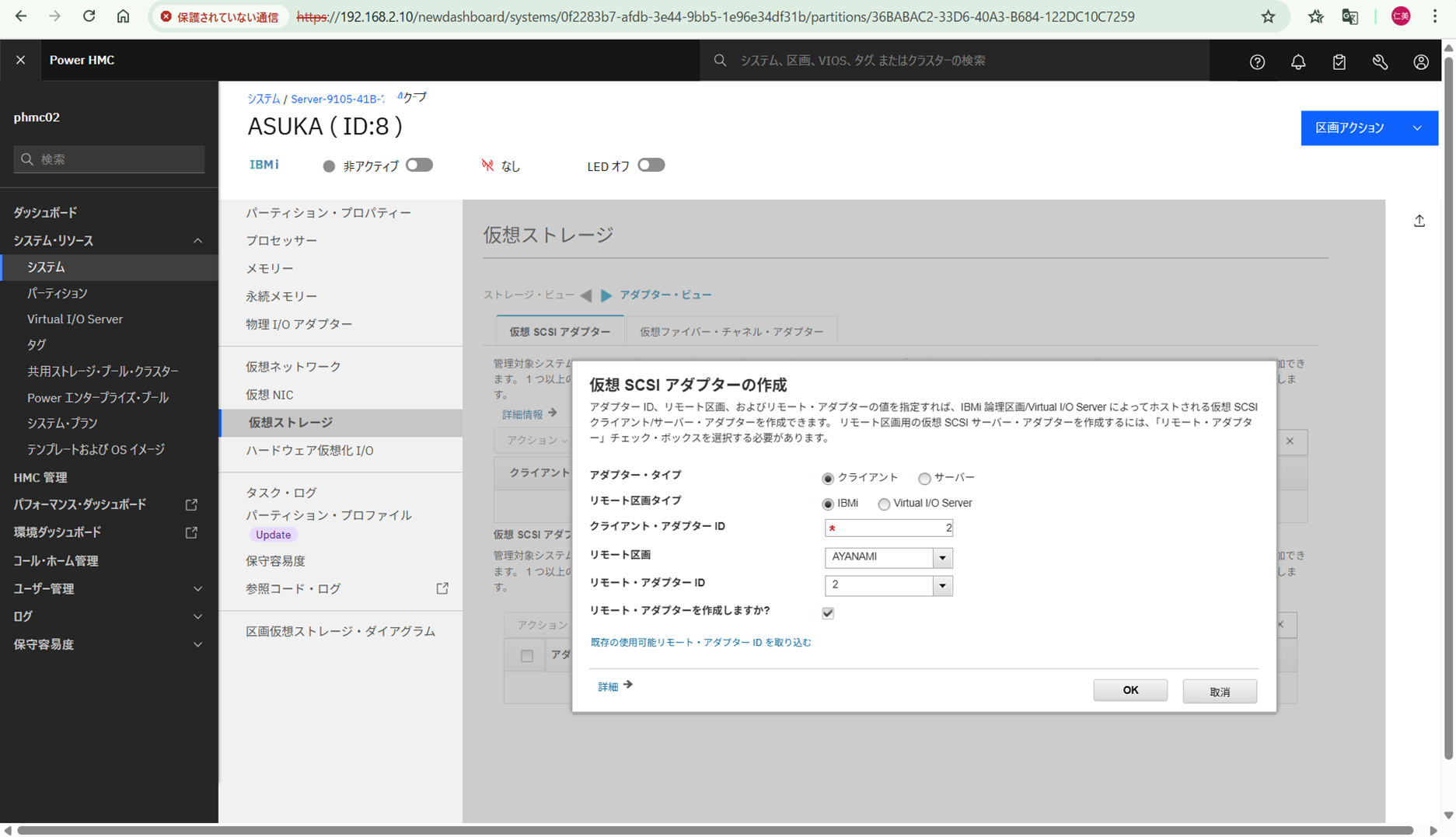Open Google Translate icon in the address bar

pyautogui.click(x=1350, y=16)
